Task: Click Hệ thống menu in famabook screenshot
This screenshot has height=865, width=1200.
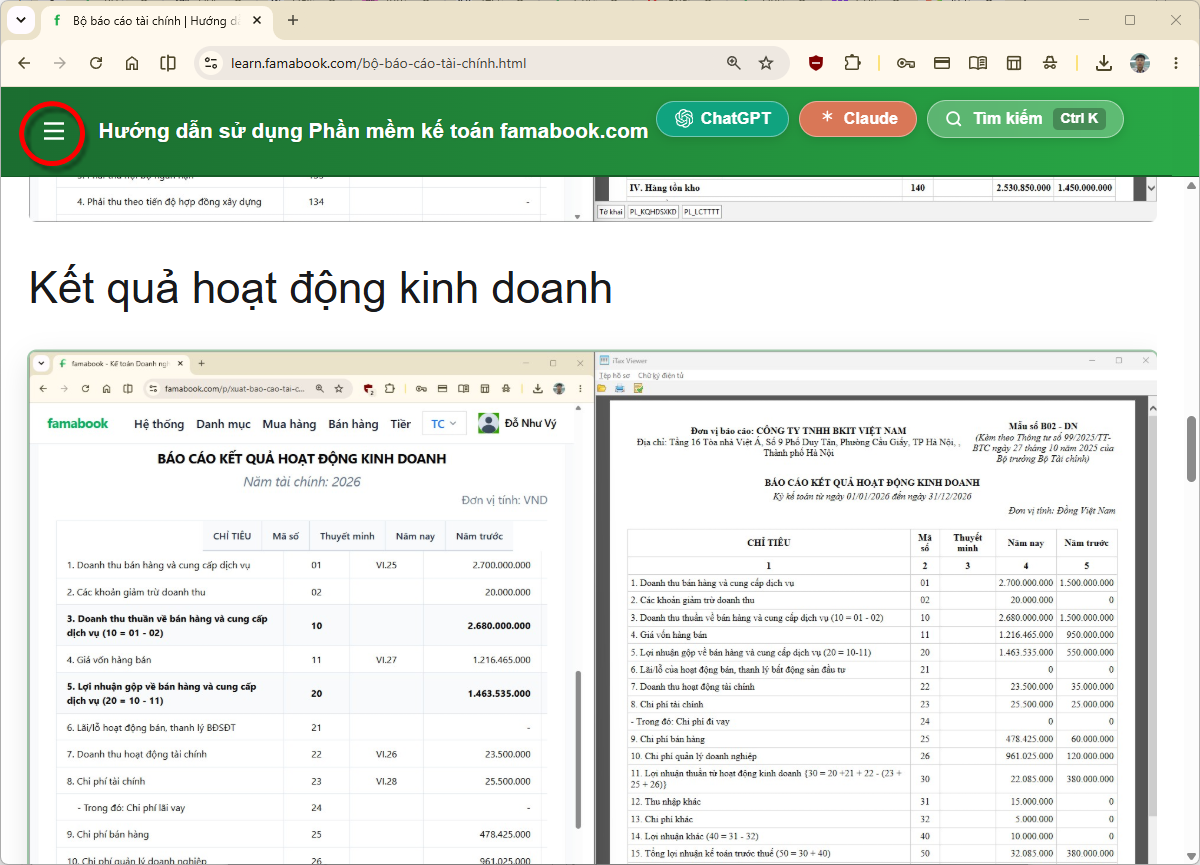Action: (159, 424)
